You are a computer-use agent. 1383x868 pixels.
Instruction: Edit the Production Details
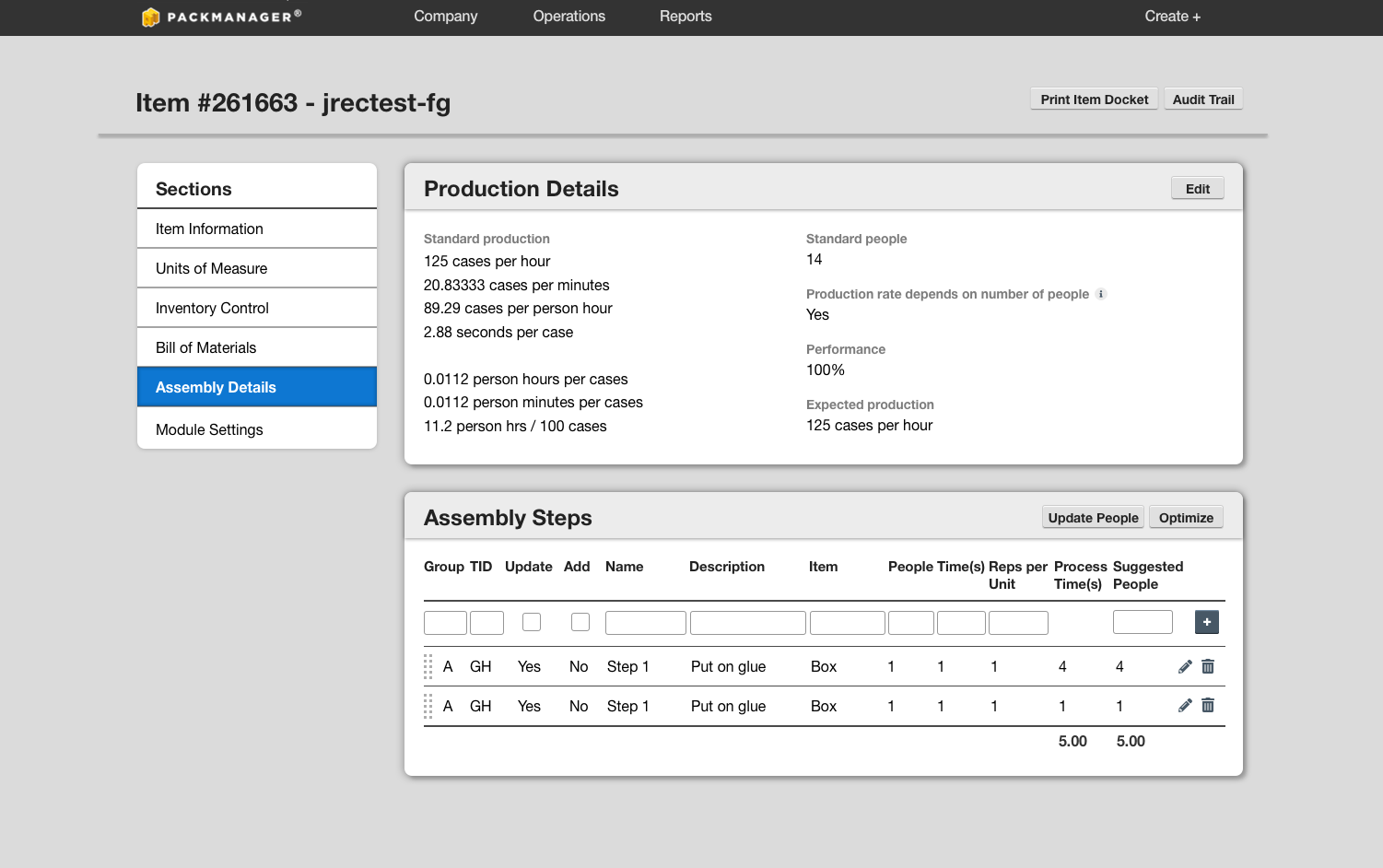1198,189
